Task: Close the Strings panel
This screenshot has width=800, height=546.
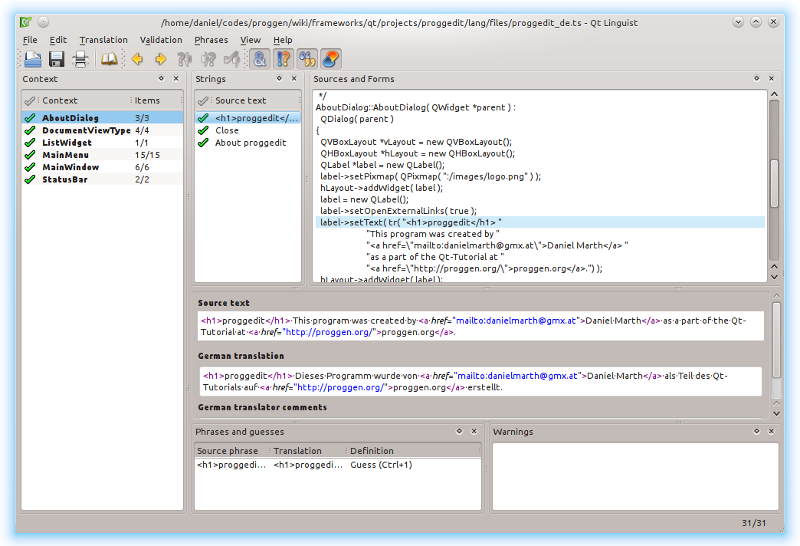Action: pyautogui.click(x=294, y=79)
